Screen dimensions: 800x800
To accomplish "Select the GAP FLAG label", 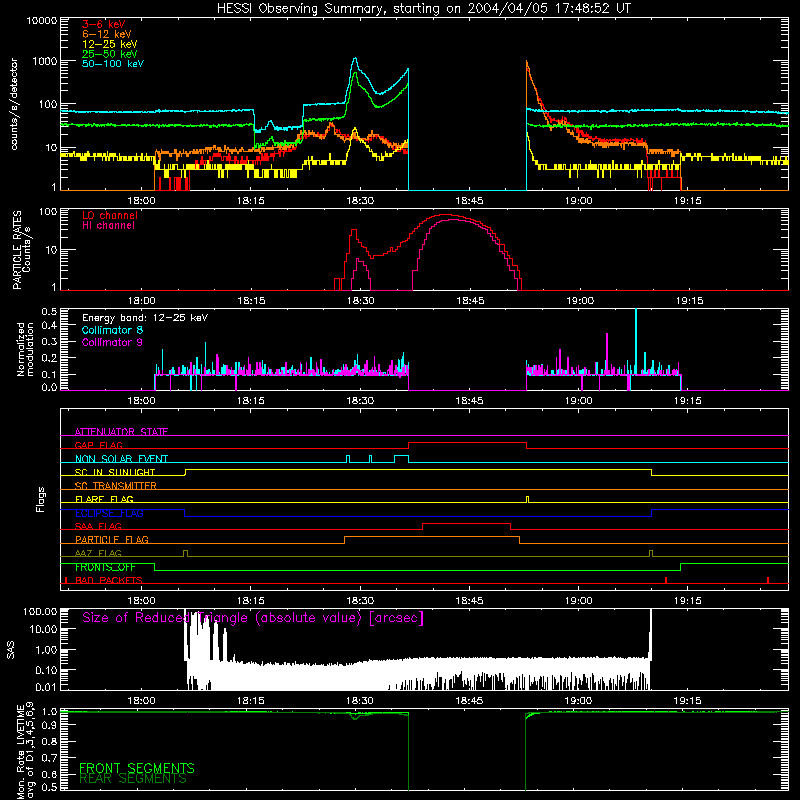I will [x=98, y=445].
